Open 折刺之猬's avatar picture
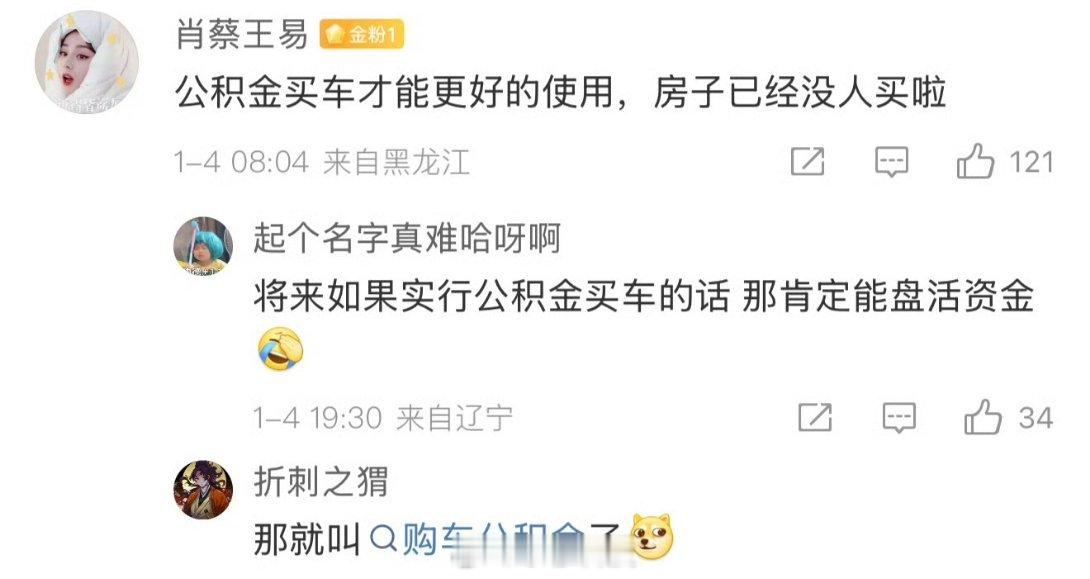The image size is (1090, 579). (x=203, y=489)
